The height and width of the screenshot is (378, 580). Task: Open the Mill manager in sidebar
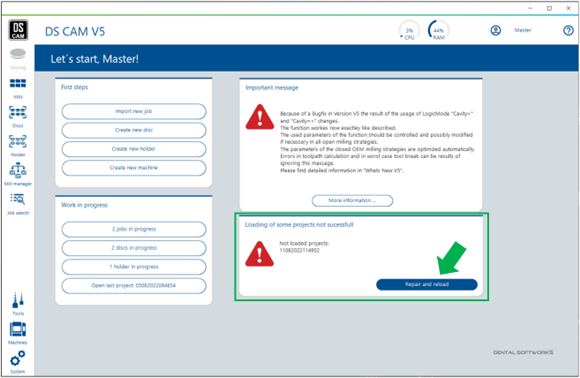tap(18, 175)
